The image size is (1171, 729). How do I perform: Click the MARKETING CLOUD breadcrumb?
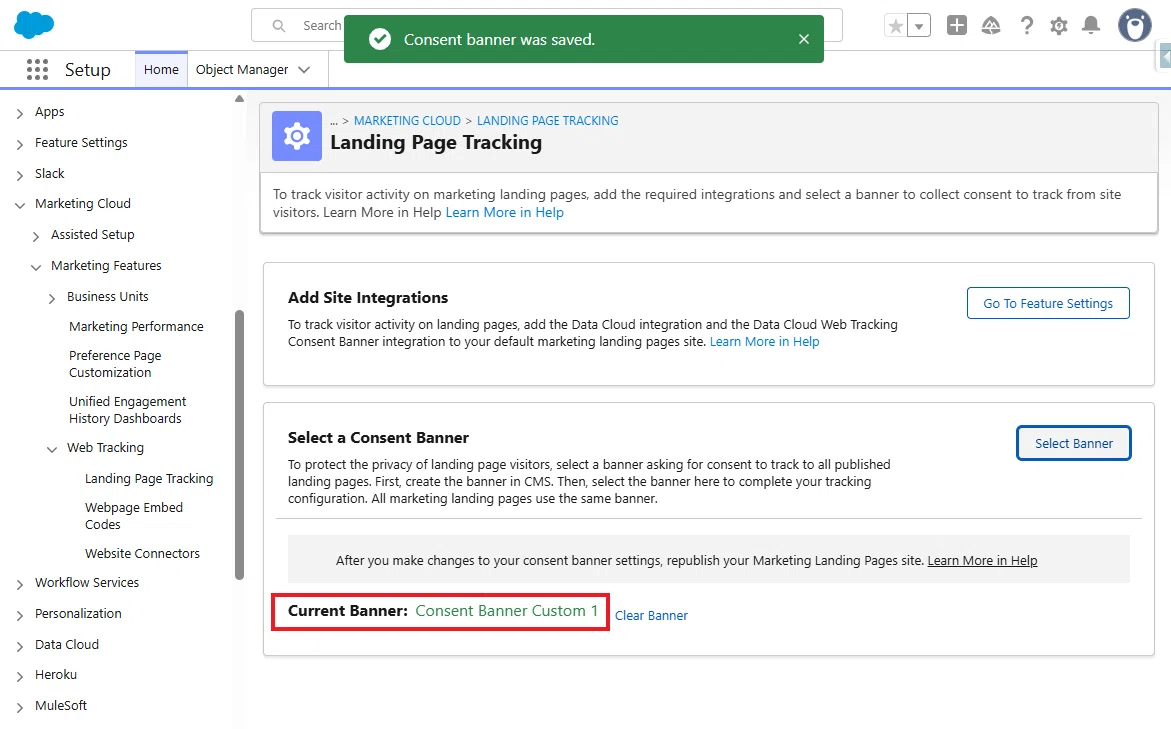pos(407,120)
